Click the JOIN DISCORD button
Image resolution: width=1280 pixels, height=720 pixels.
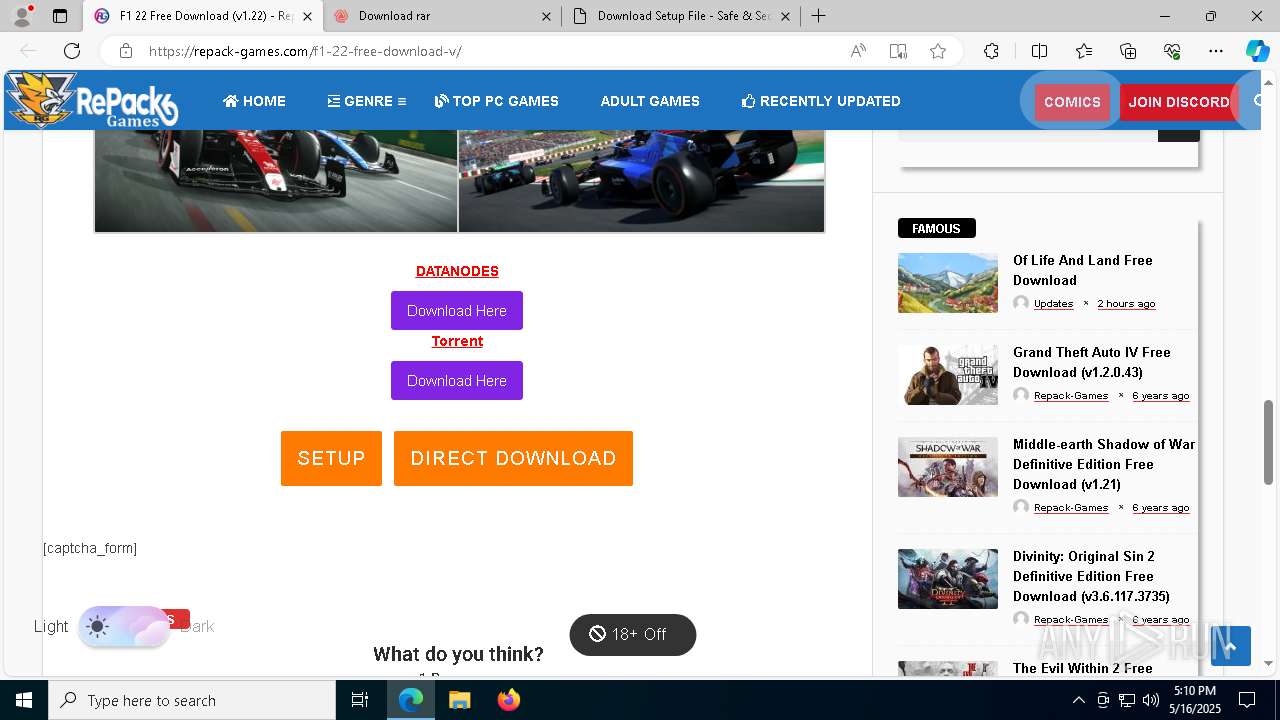point(1179,102)
